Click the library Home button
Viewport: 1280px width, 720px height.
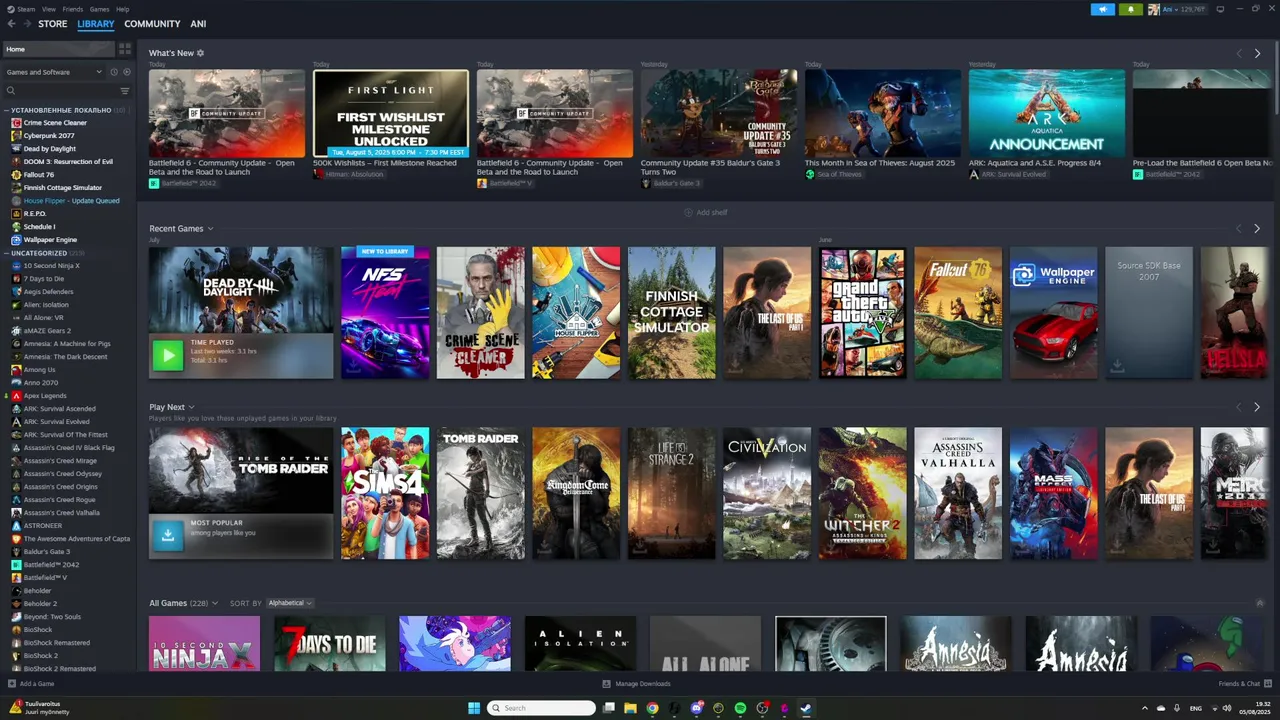[58, 49]
